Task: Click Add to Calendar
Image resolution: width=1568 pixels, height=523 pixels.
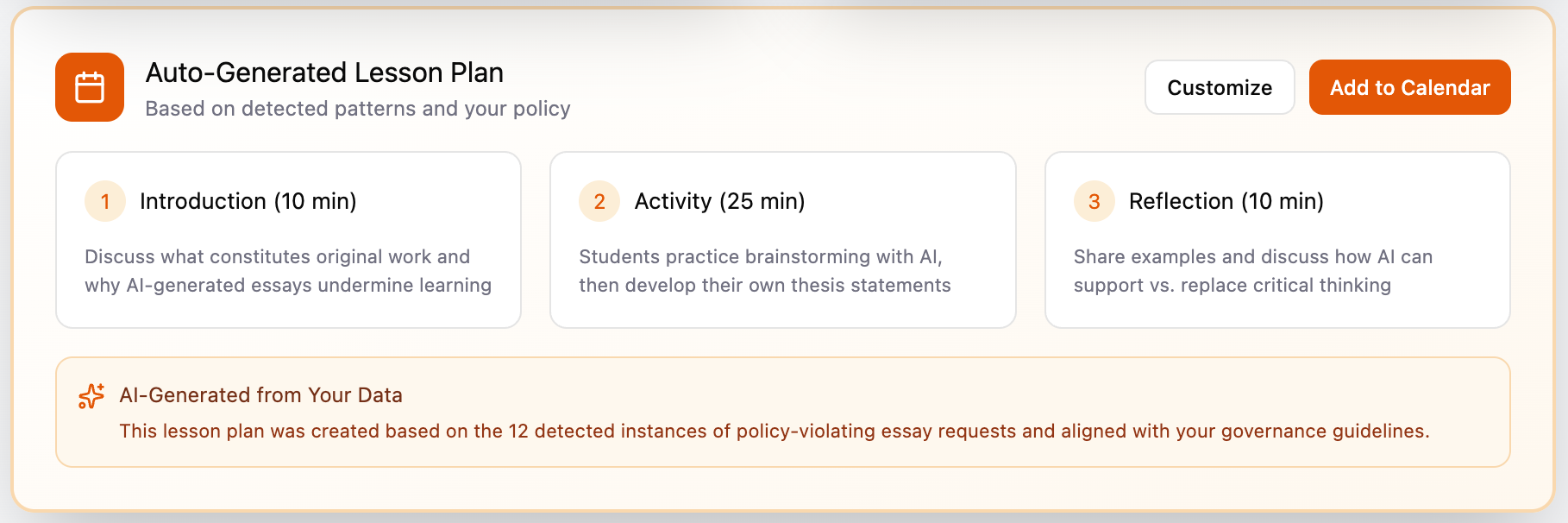Action: tap(1409, 87)
